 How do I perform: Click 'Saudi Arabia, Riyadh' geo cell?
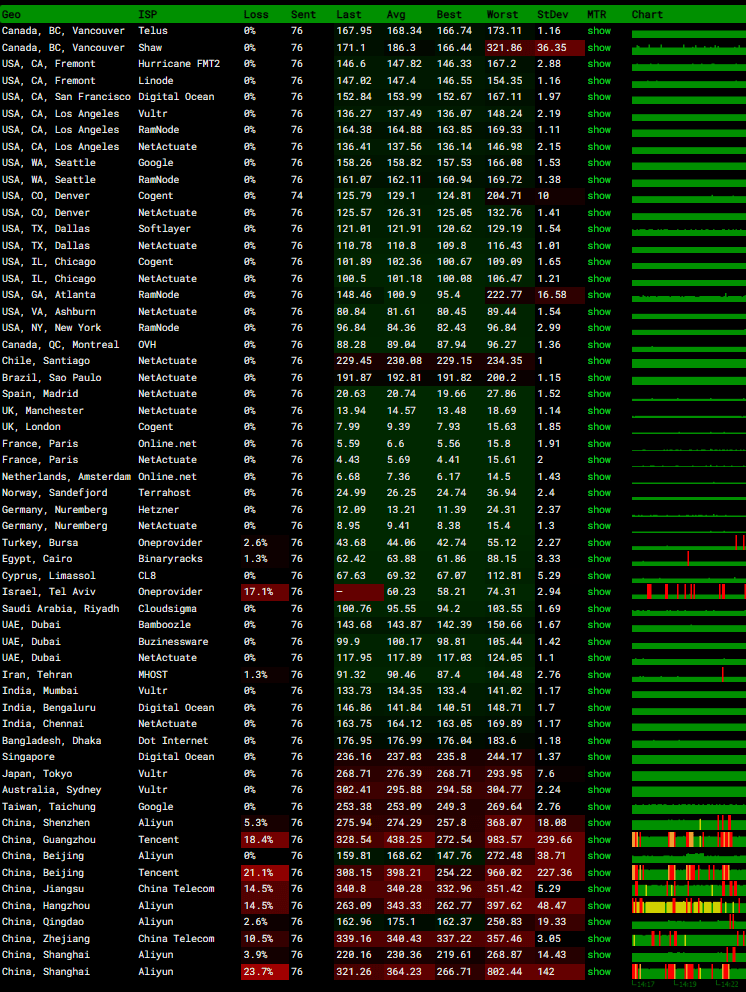[61, 609]
